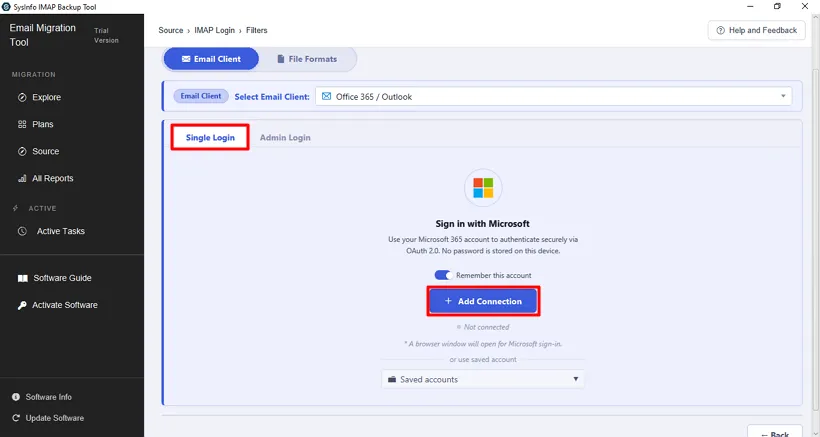This screenshot has width=820, height=437.
Task: Click the Email Client dropdown arrow
Action: pyautogui.click(x=783, y=96)
